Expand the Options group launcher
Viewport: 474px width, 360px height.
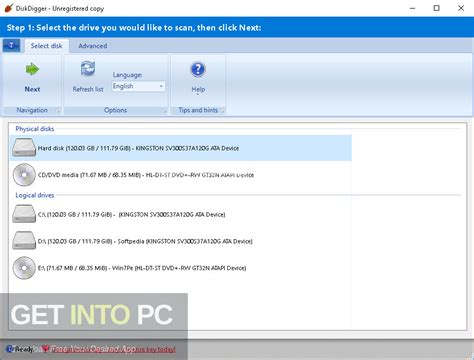(x=164, y=111)
